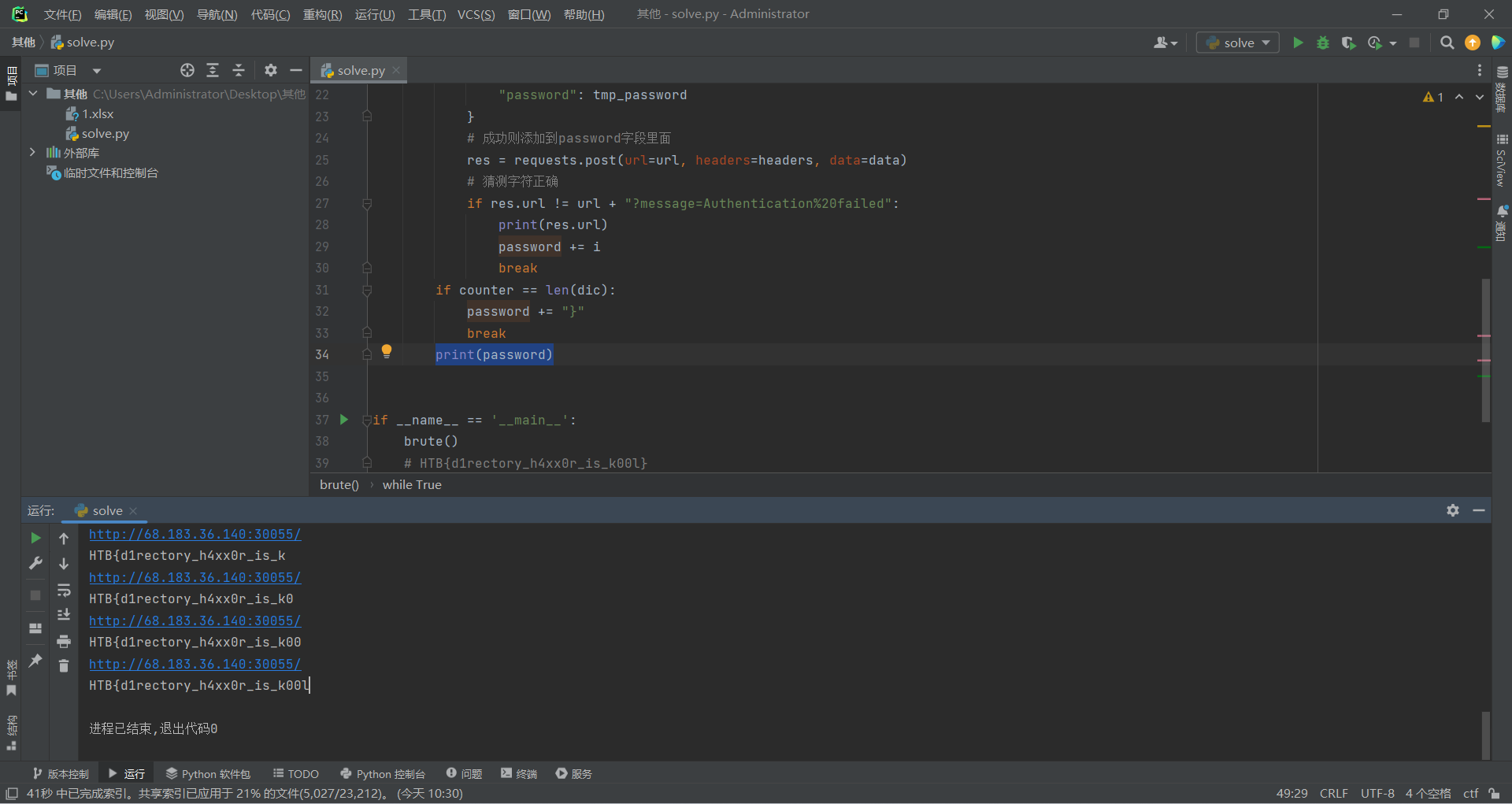
Task: Toggle code fold marker on line 27
Action: coord(367,203)
